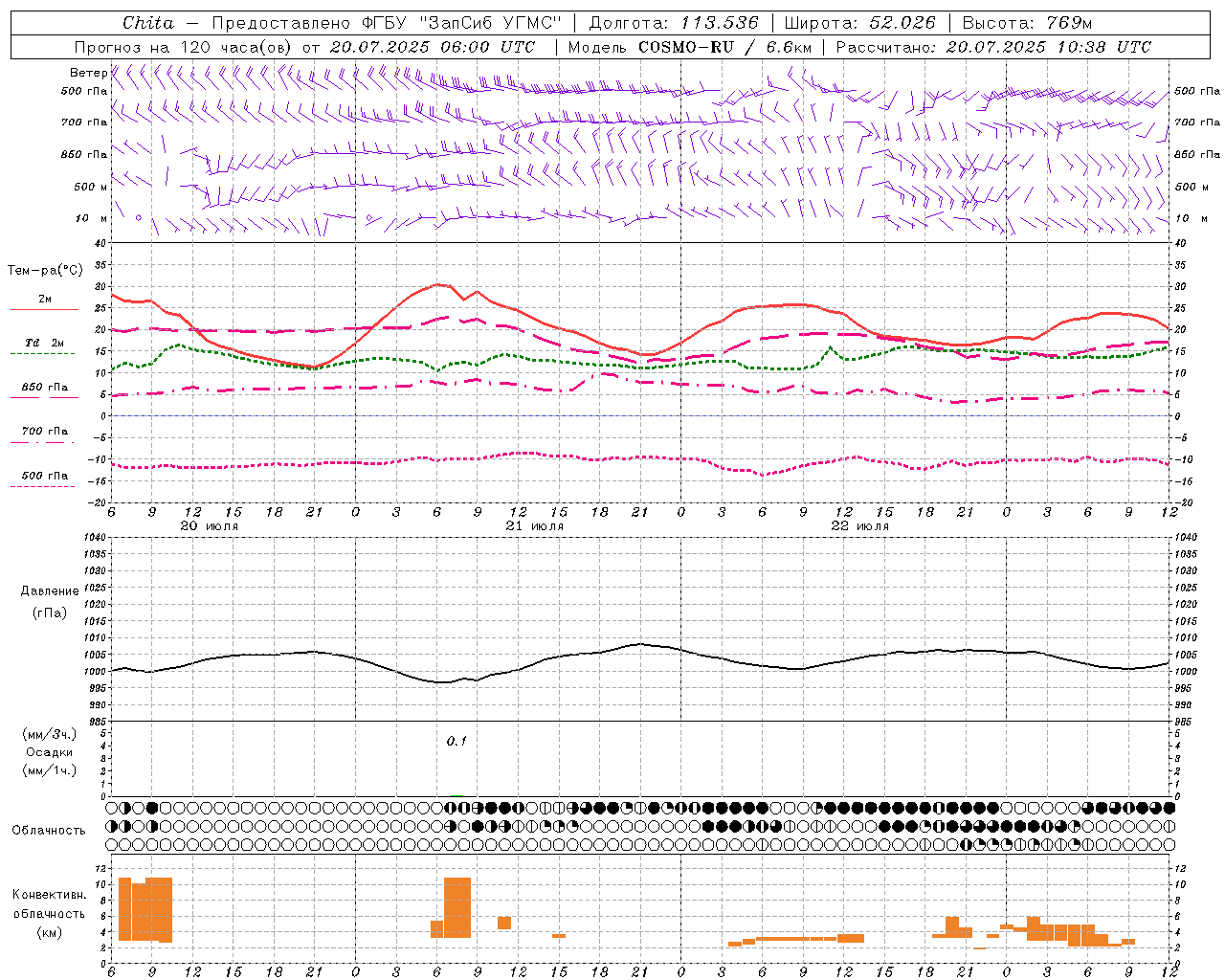Click the "Ветер" wind panel label
Image resolution: width=1225 pixels, height=980 pixels.
pos(88,72)
